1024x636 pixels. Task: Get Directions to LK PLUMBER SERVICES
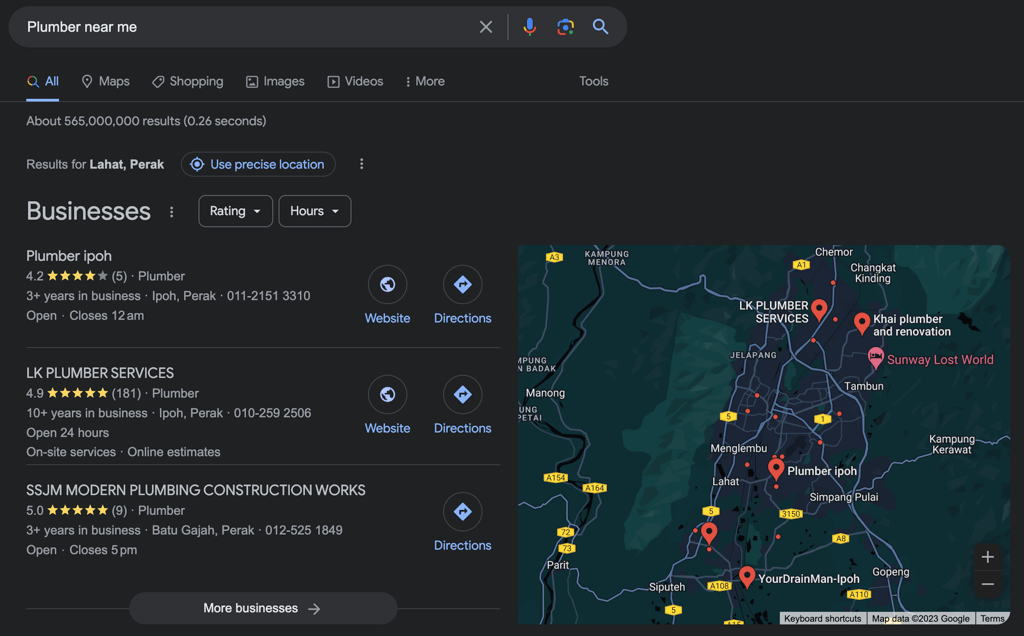pyautogui.click(x=462, y=395)
